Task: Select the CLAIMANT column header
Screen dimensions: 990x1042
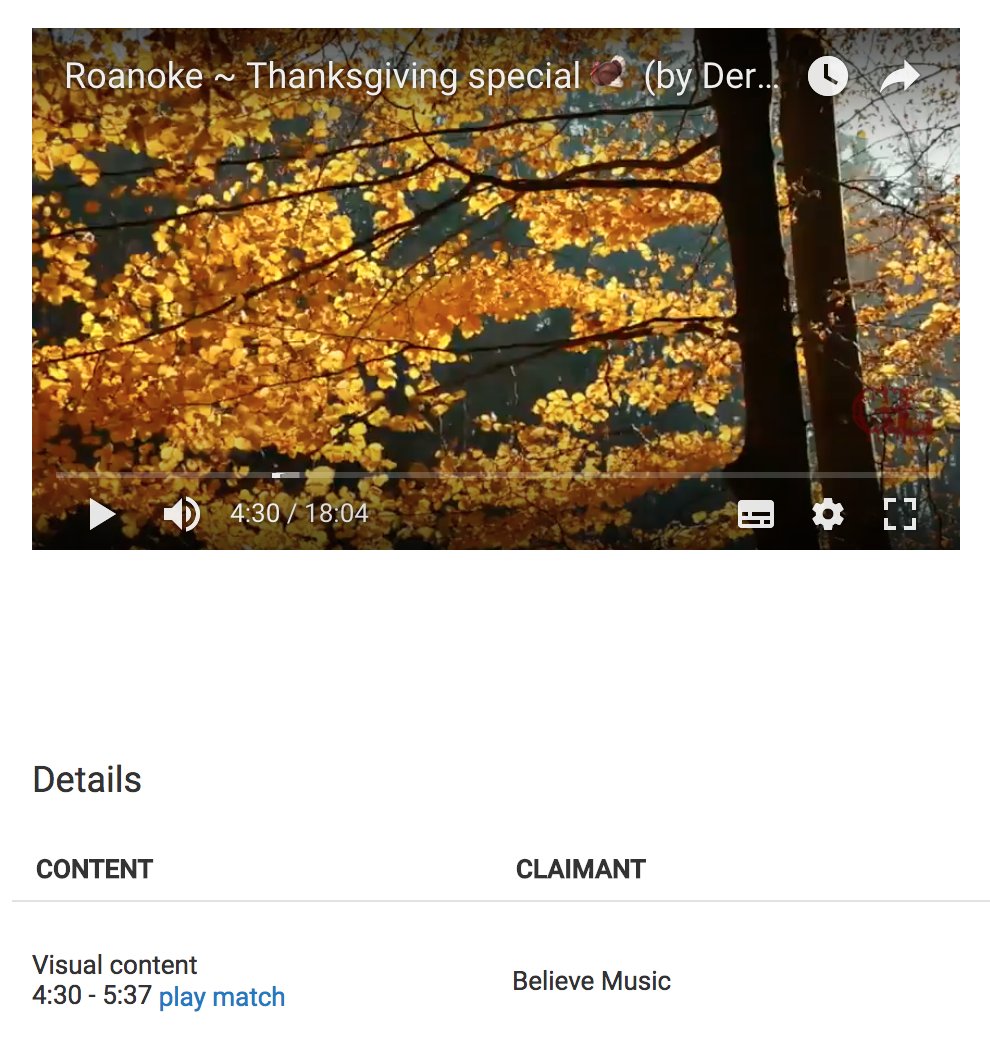Action: coord(581,869)
